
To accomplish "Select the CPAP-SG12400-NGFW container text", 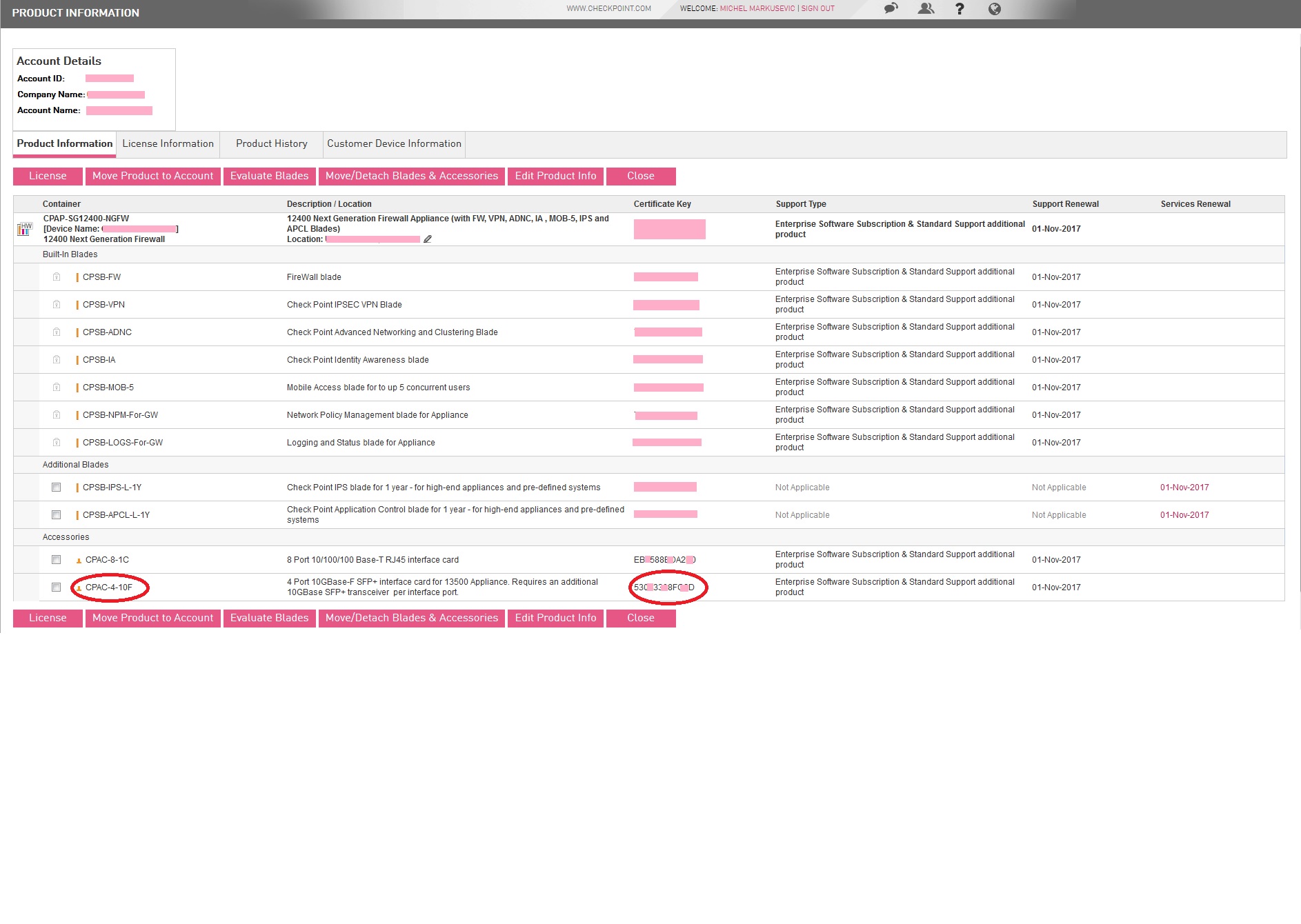I will pyautogui.click(x=86, y=219).
